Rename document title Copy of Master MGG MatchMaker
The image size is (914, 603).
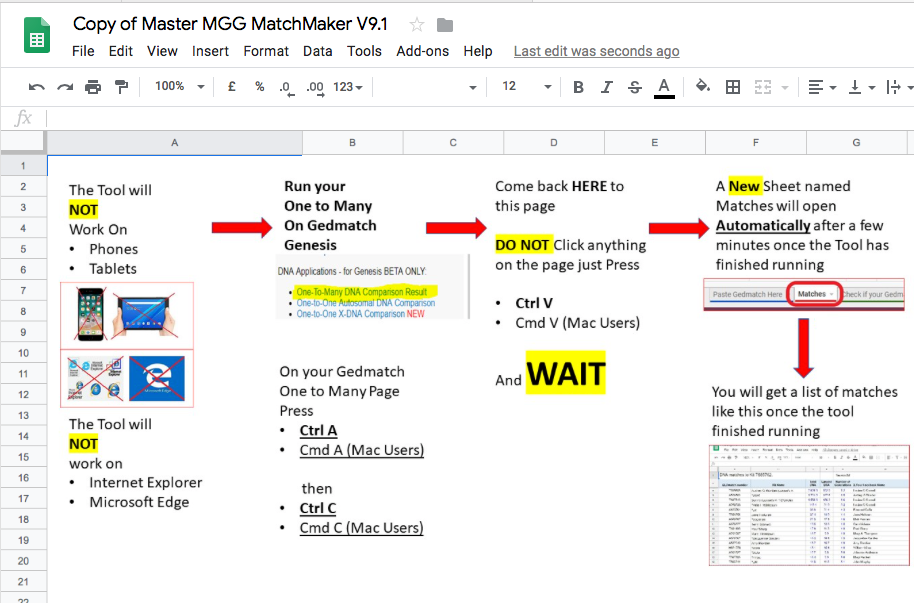point(230,24)
